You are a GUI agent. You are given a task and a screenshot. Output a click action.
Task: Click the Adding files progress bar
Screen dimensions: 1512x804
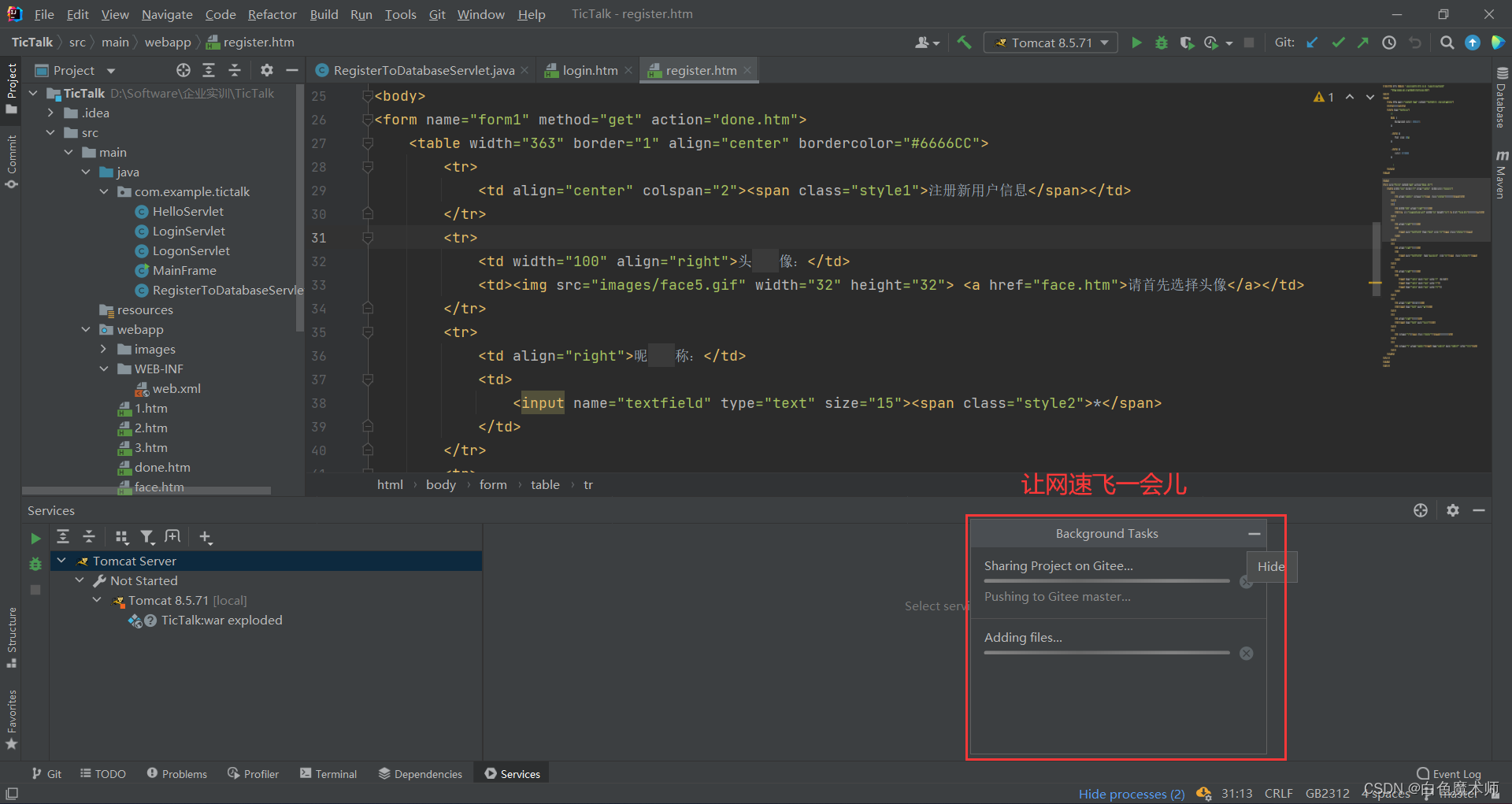tap(1106, 652)
